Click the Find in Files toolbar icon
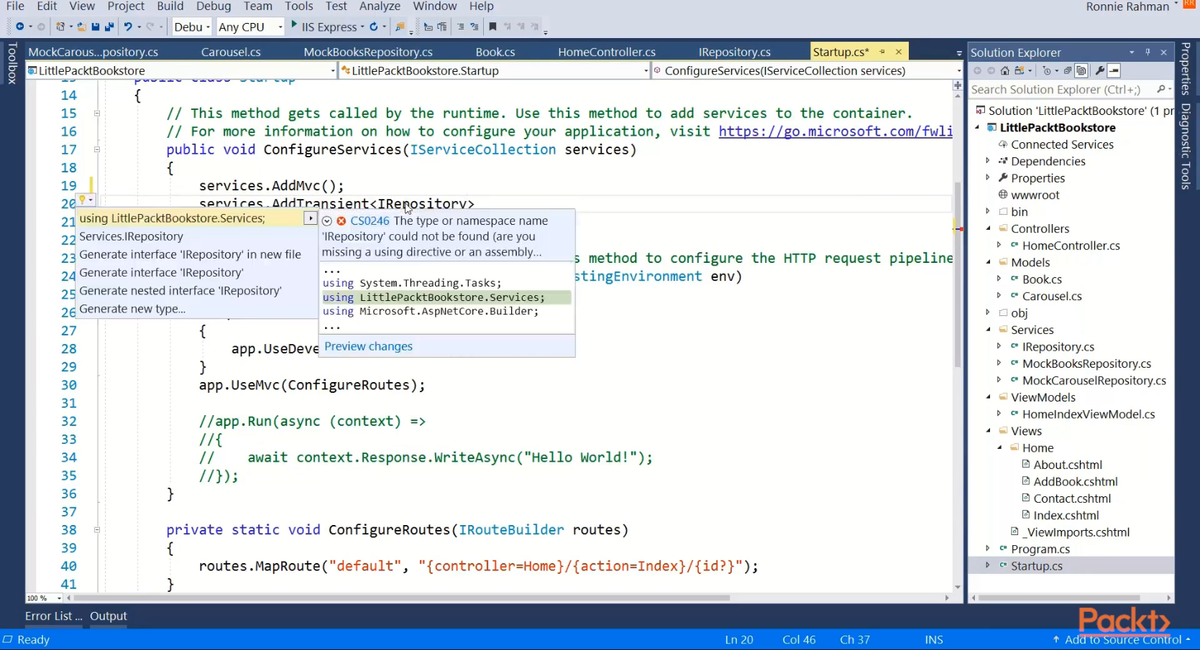The height and width of the screenshot is (650, 1200). coord(400,27)
